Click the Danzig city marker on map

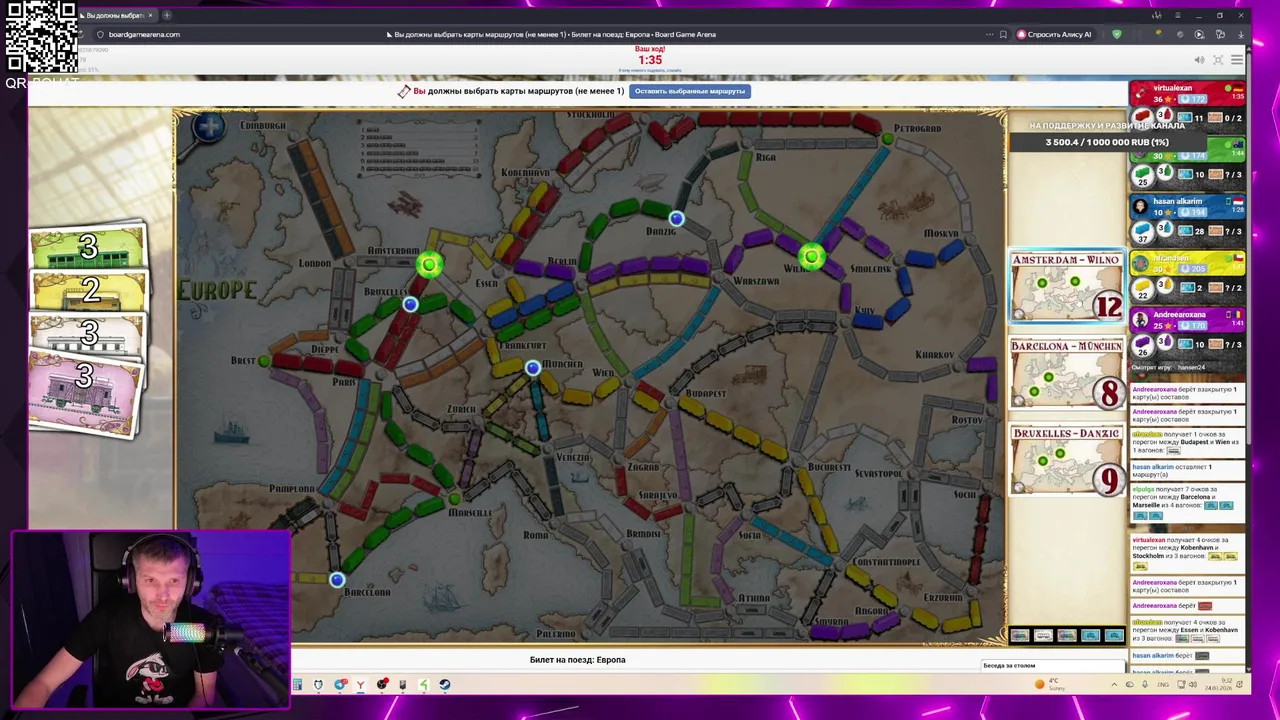[x=677, y=218]
